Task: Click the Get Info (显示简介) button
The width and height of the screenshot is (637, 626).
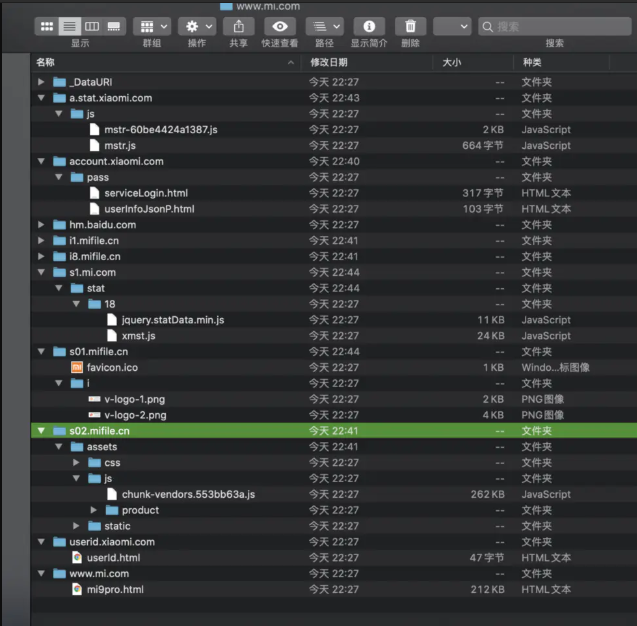Action: [369, 26]
